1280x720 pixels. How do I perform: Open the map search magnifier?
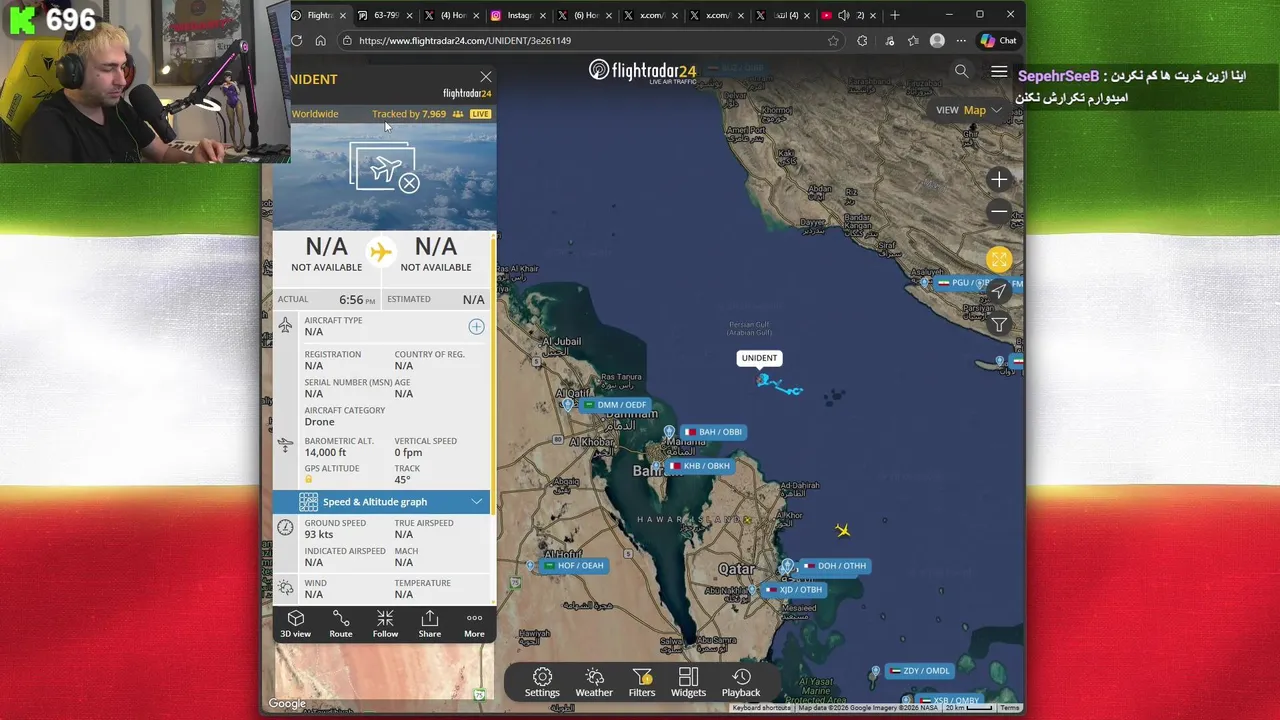click(x=961, y=71)
